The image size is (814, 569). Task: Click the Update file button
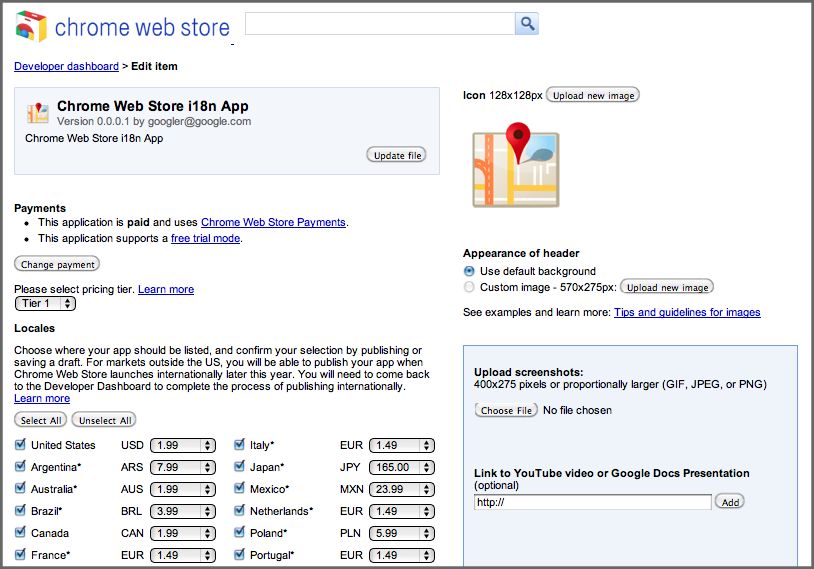[x=397, y=155]
